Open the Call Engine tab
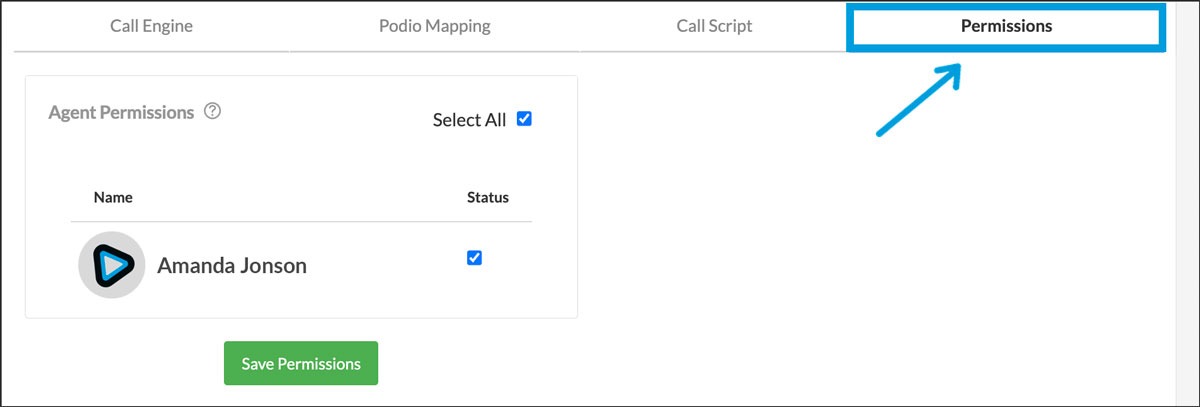 point(151,26)
